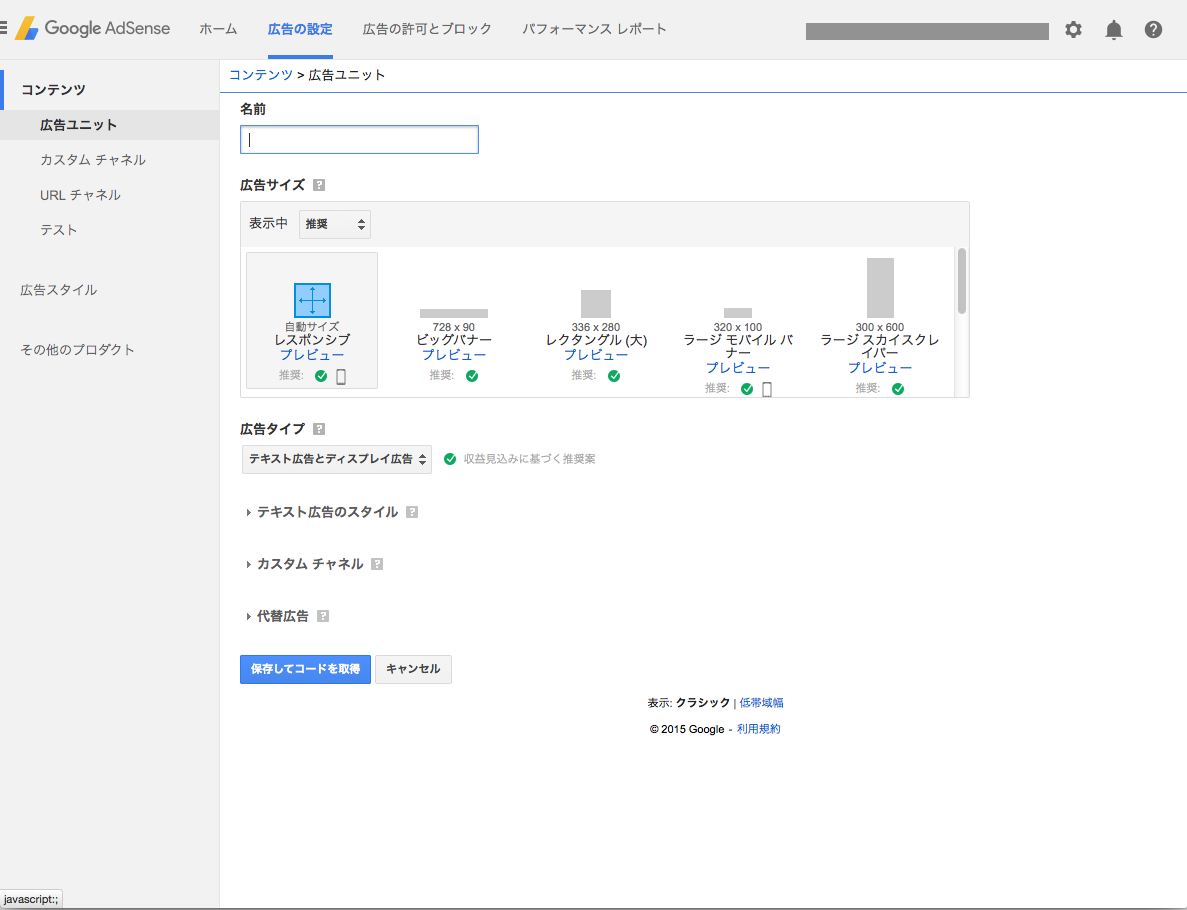1187x910 pixels.
Task: Click the 保存してコードを取得 button
Action: (305, 669)
